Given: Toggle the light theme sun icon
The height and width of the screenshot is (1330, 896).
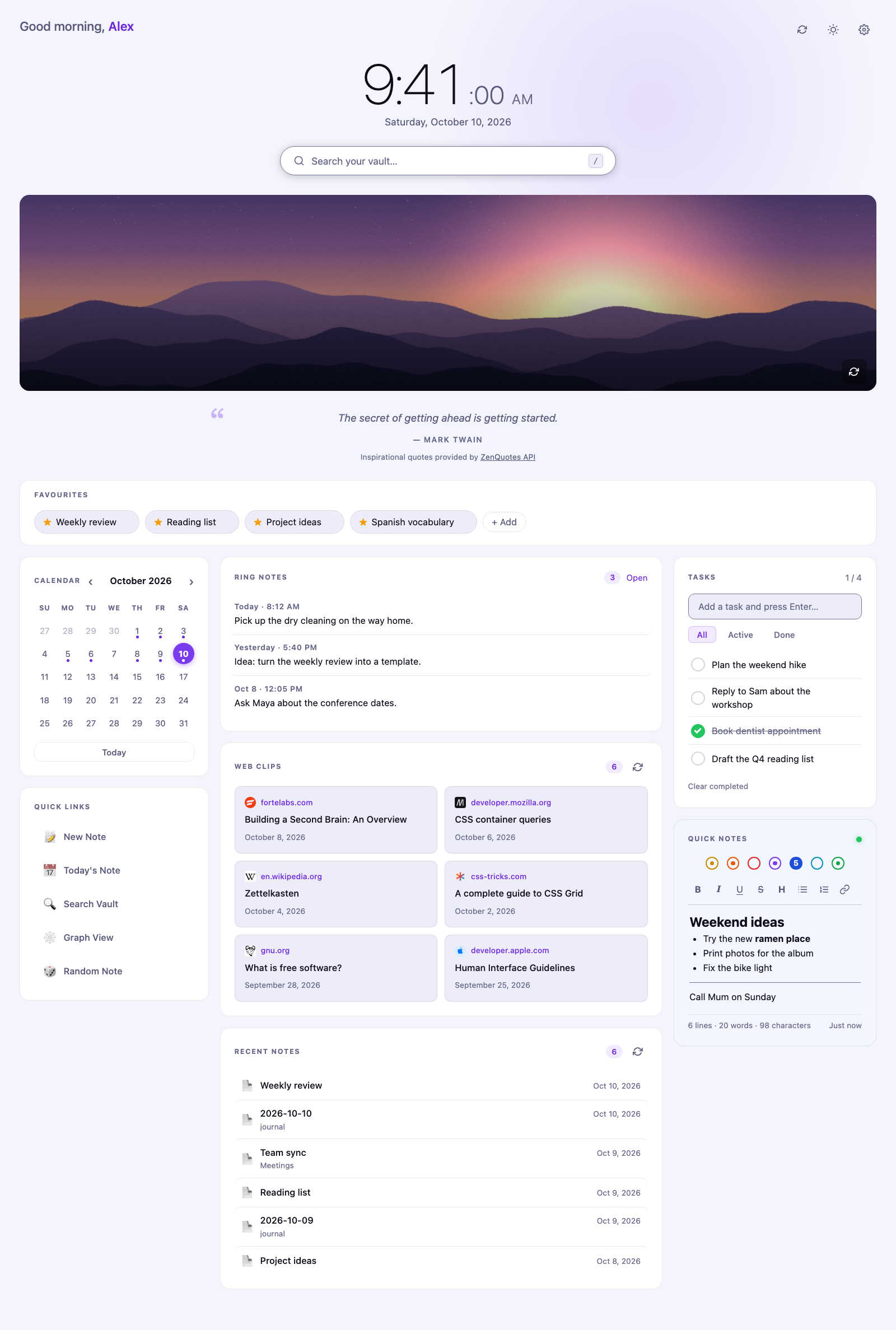Looking at the screenshot, I should point(833,30).
